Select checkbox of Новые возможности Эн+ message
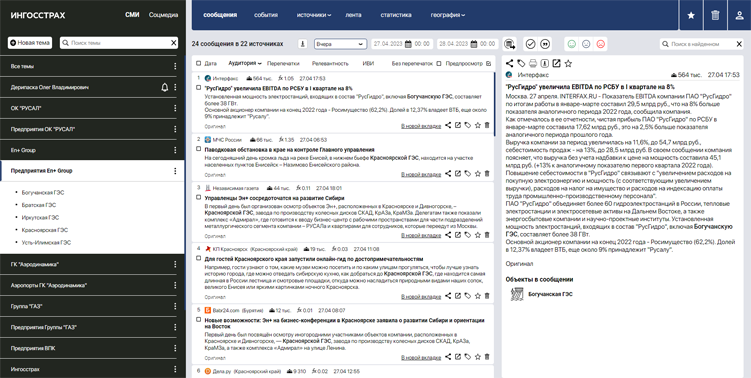Viewport: 751px width, 378px height. pyautogui.click(x=199, y=320)
